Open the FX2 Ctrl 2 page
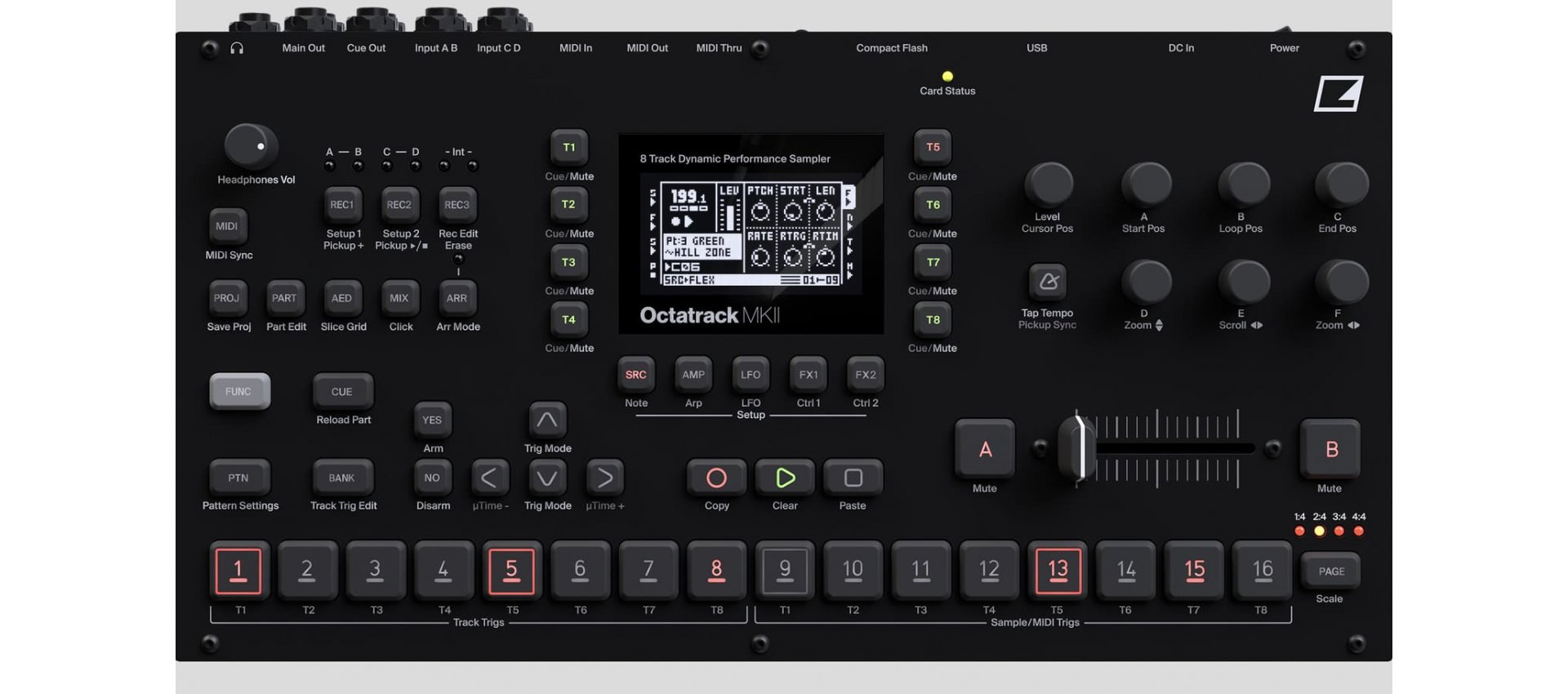The image size is (1568, 694). click(866, 375)
